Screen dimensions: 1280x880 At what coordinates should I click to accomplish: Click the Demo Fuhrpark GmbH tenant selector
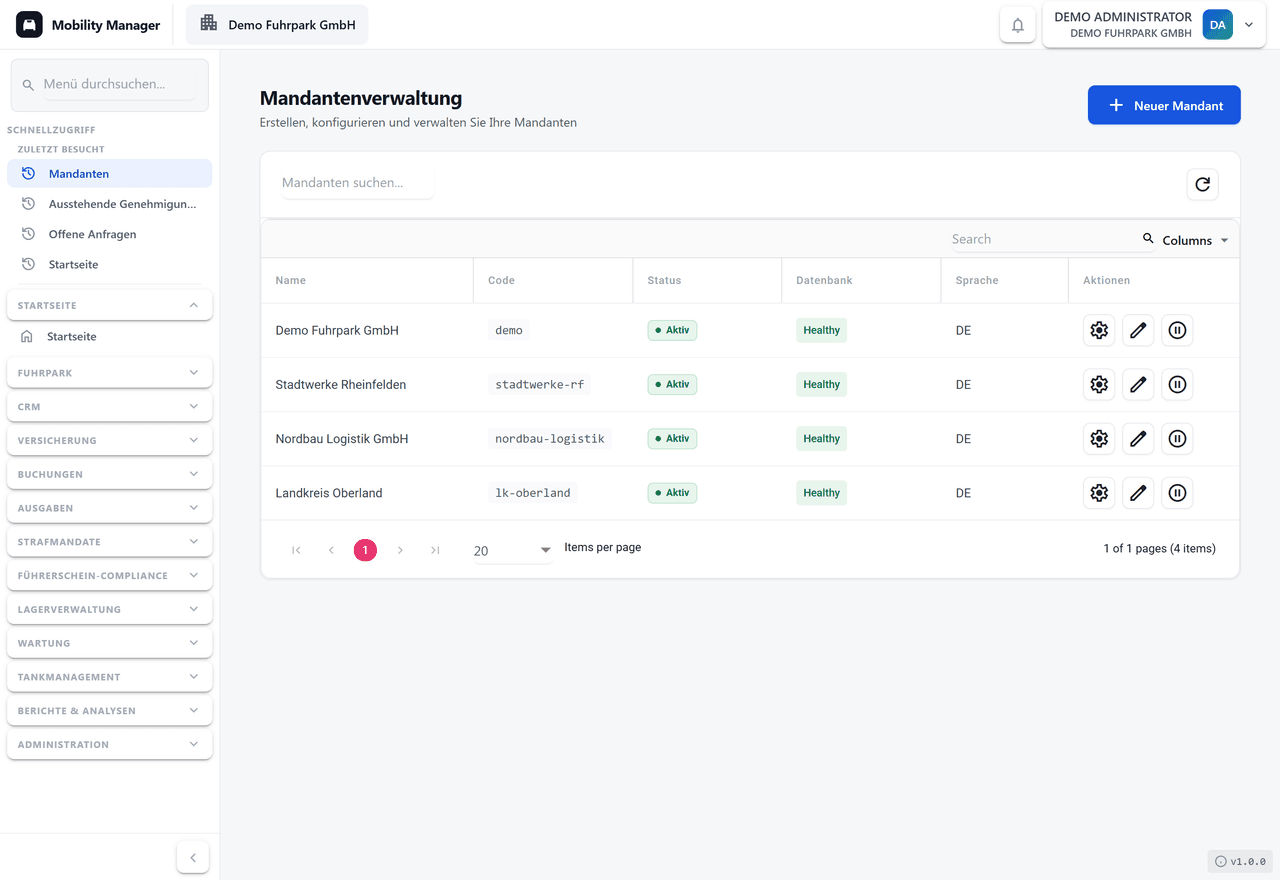277,25
